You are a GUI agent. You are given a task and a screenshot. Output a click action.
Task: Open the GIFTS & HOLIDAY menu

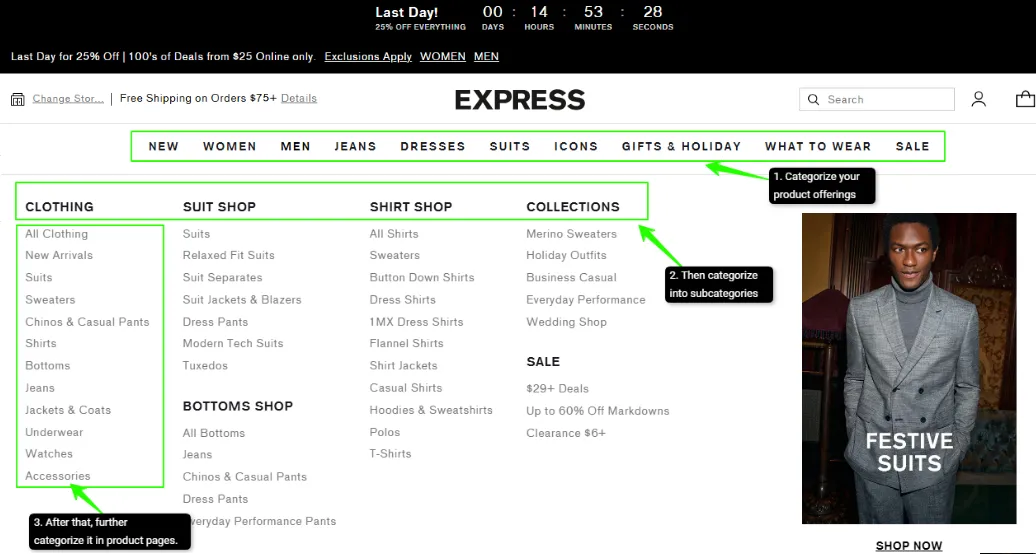tap(681, 146)
